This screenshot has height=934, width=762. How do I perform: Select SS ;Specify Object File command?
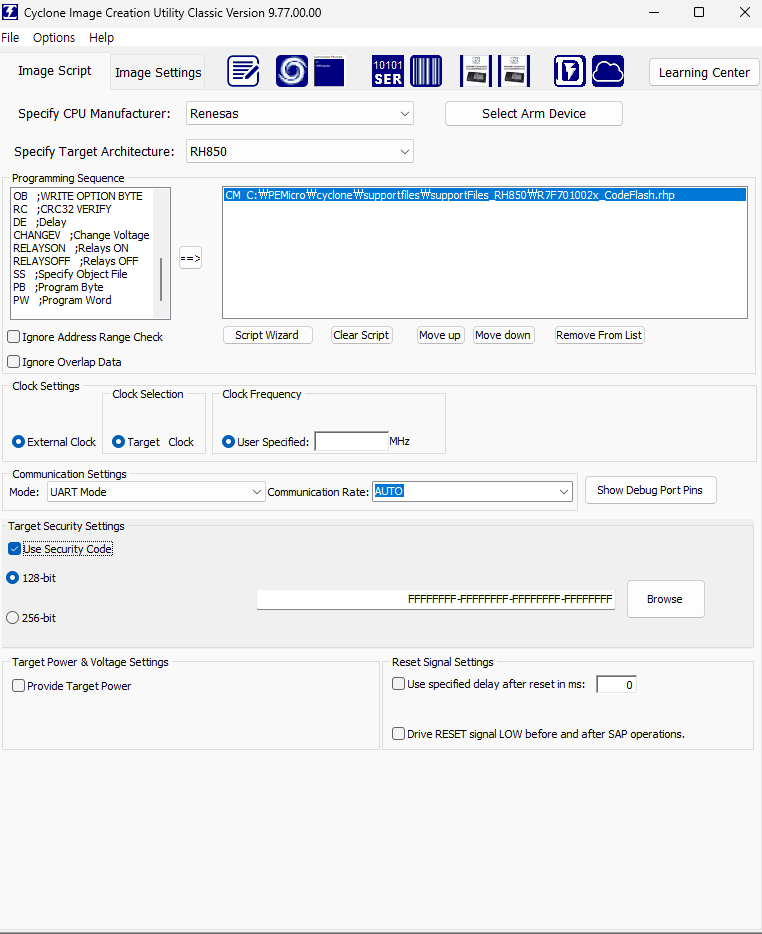[70, 274]
